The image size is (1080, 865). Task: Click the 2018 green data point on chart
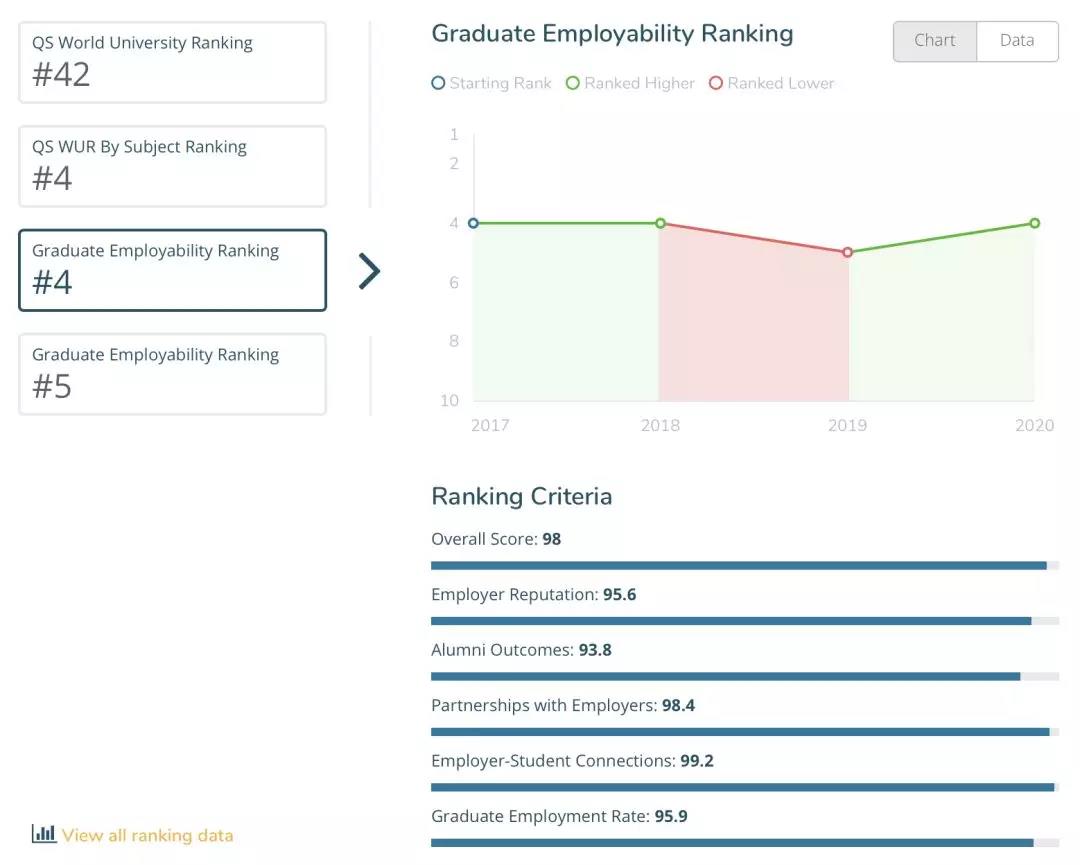tap(660, 223)
